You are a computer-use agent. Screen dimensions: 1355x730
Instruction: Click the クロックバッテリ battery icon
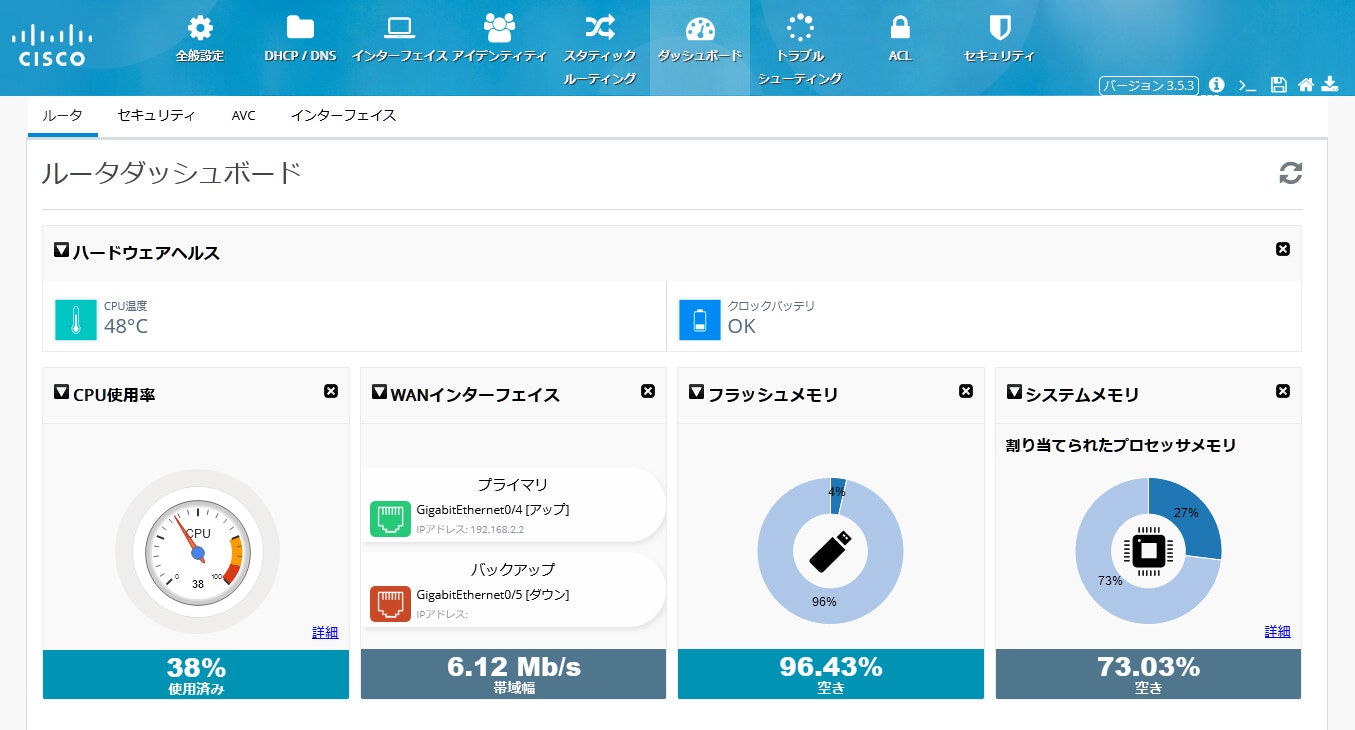[x=700, y=320]
